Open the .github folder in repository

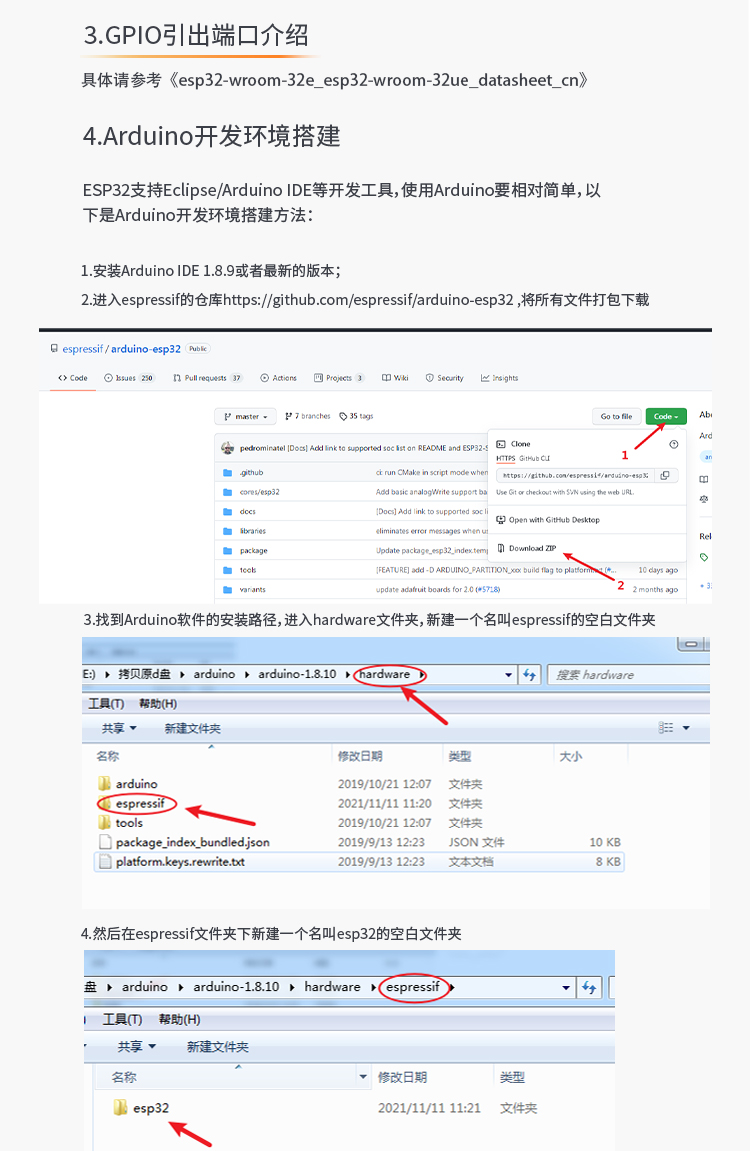pyautogui.click(x=252, y=472)
